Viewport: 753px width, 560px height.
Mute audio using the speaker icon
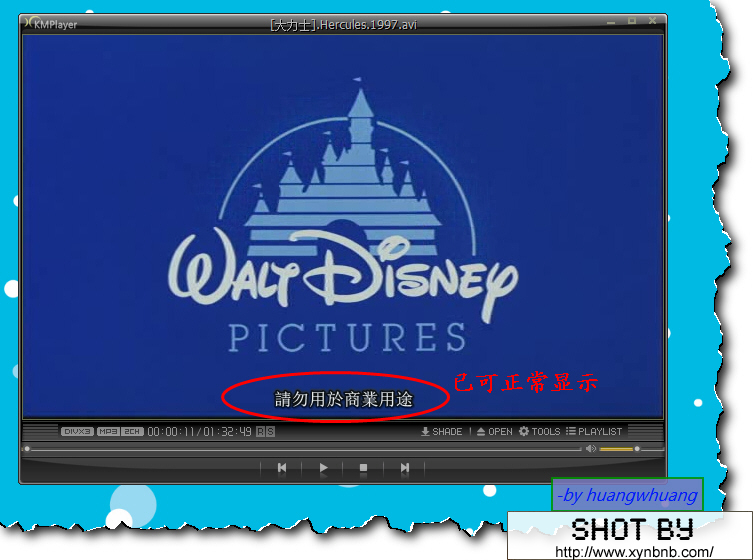(591, 449)
